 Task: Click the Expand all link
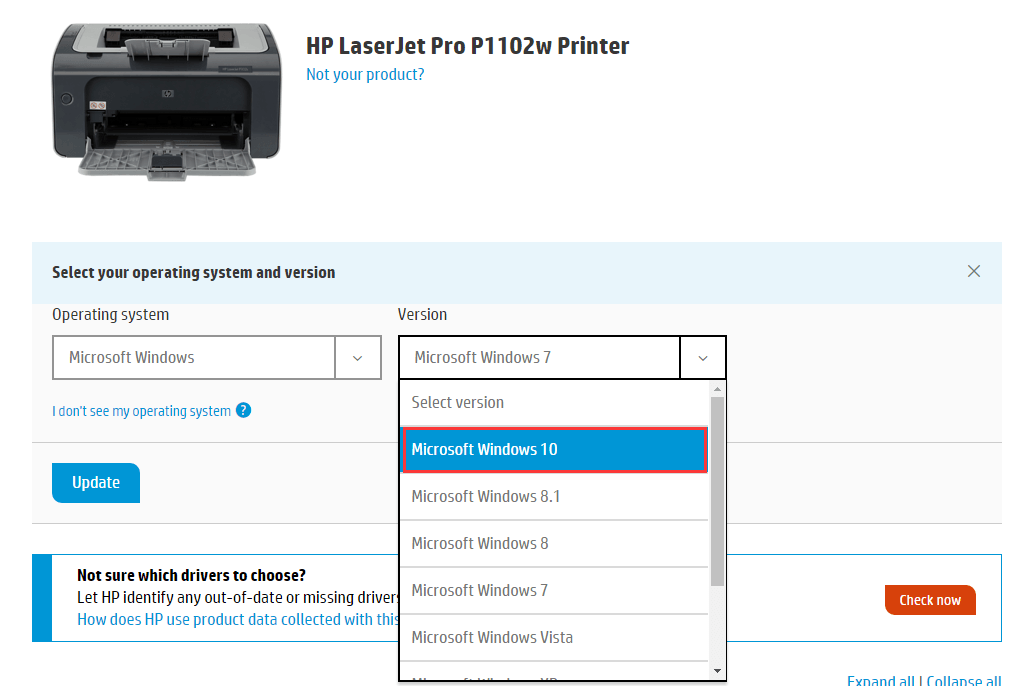click(881, 680)
